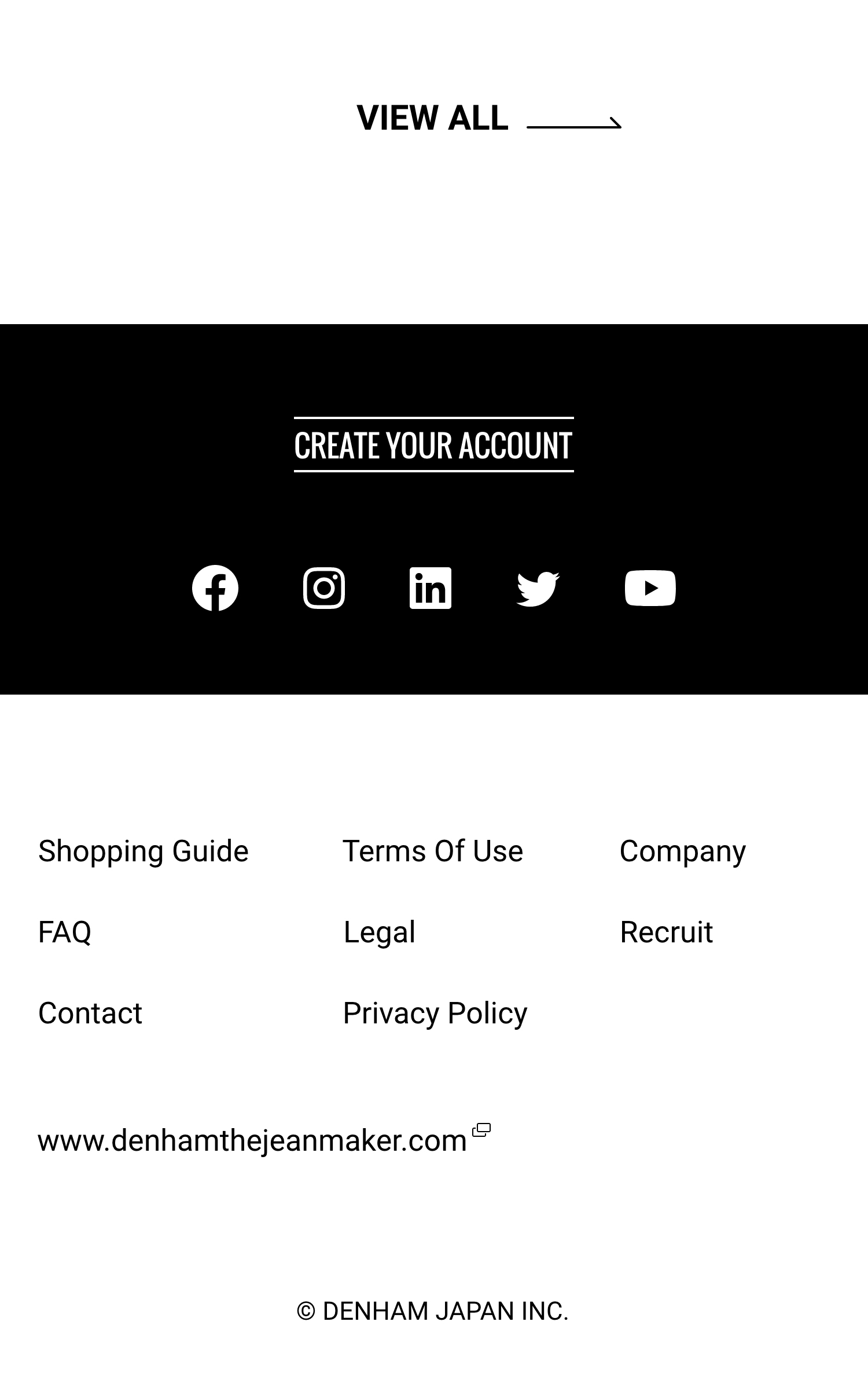Click the arrow next to VIEW ALL
This screenshot has width=868, height=1373.
coord(574,123)
